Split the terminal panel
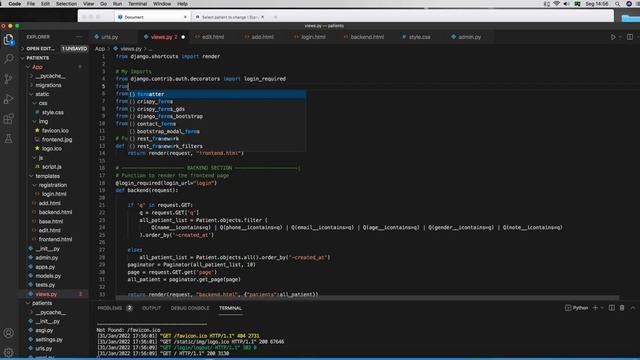 click(611, 308)
